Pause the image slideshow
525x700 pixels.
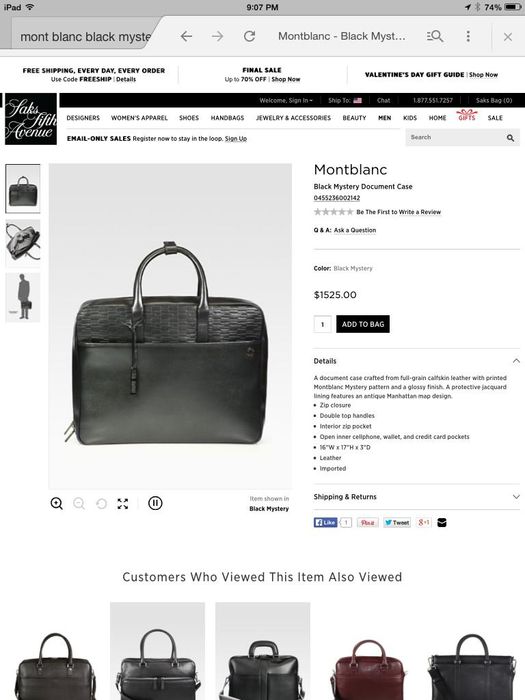pyautogui.click(x=155, y=503)
